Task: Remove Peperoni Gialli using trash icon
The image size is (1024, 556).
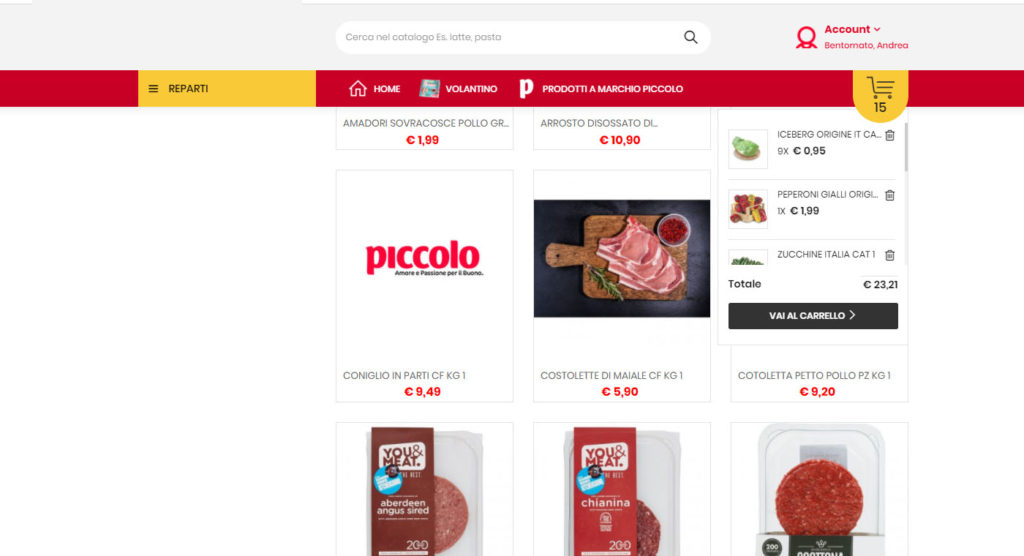Action: (x=889, y=195)
